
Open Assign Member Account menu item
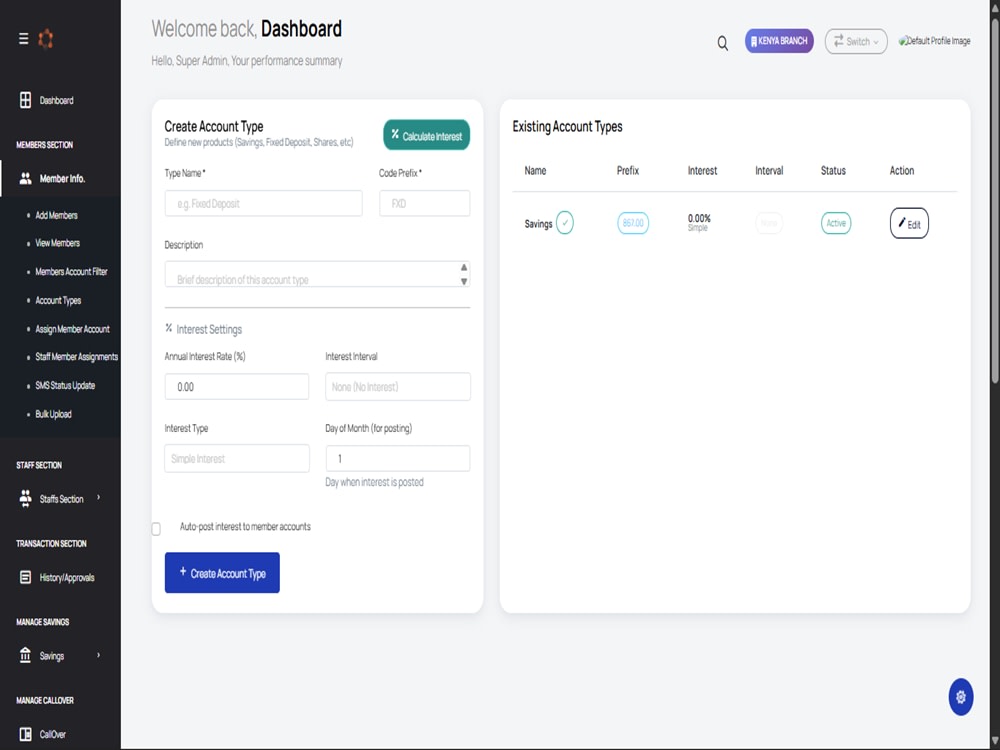pyautogui.click(x=72, y=329)
